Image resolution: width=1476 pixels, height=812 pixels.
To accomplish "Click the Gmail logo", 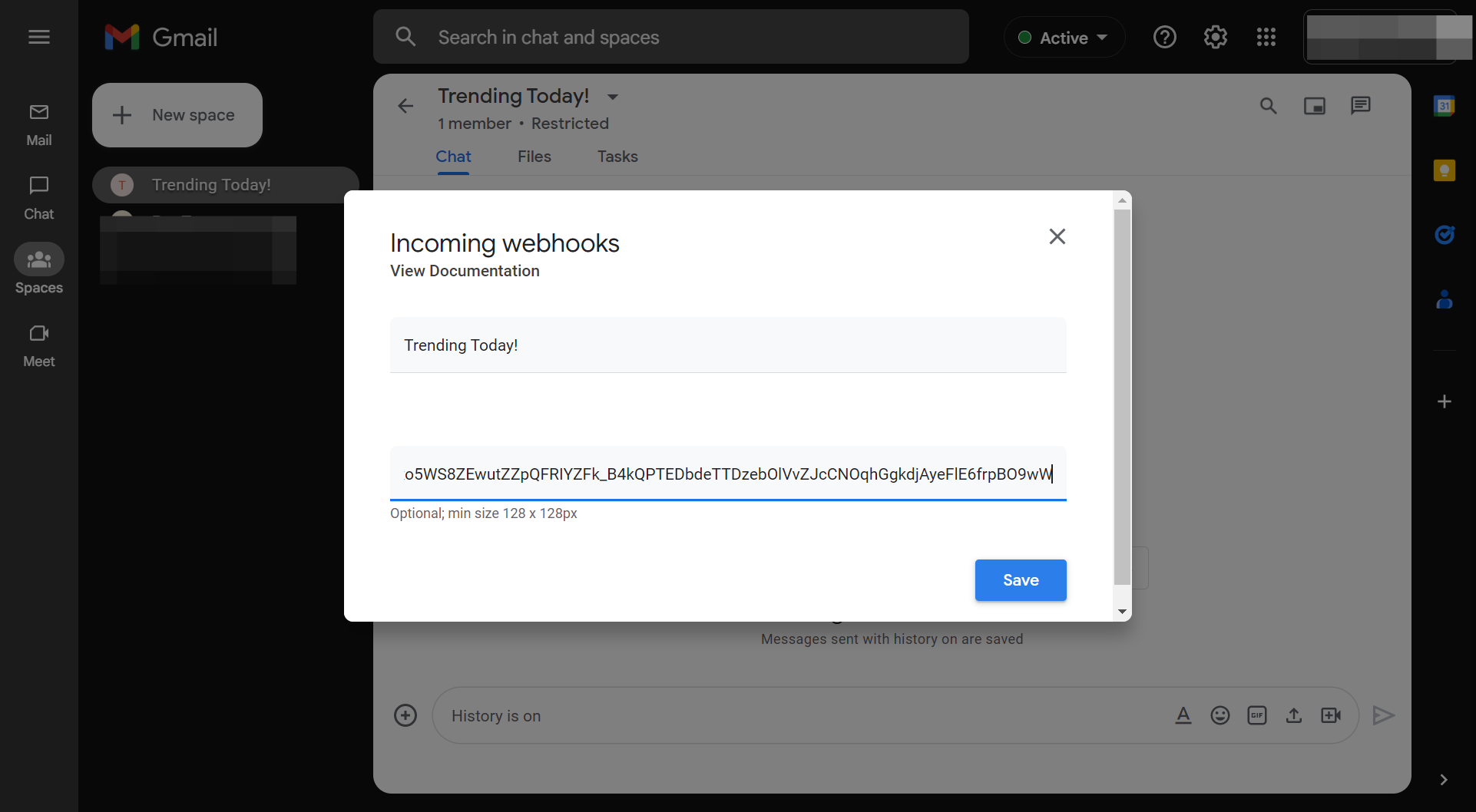I will point(161,37).
